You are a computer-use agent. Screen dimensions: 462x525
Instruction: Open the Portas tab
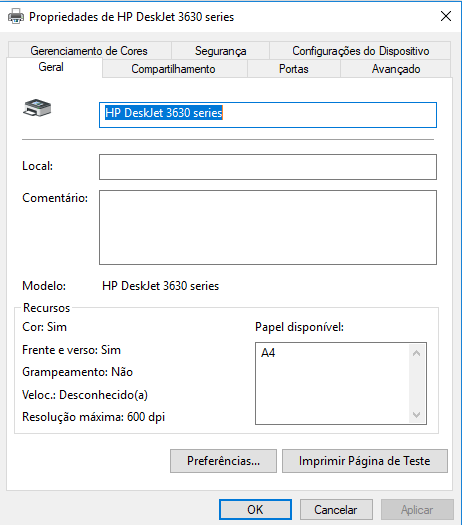tap(294, 69)
